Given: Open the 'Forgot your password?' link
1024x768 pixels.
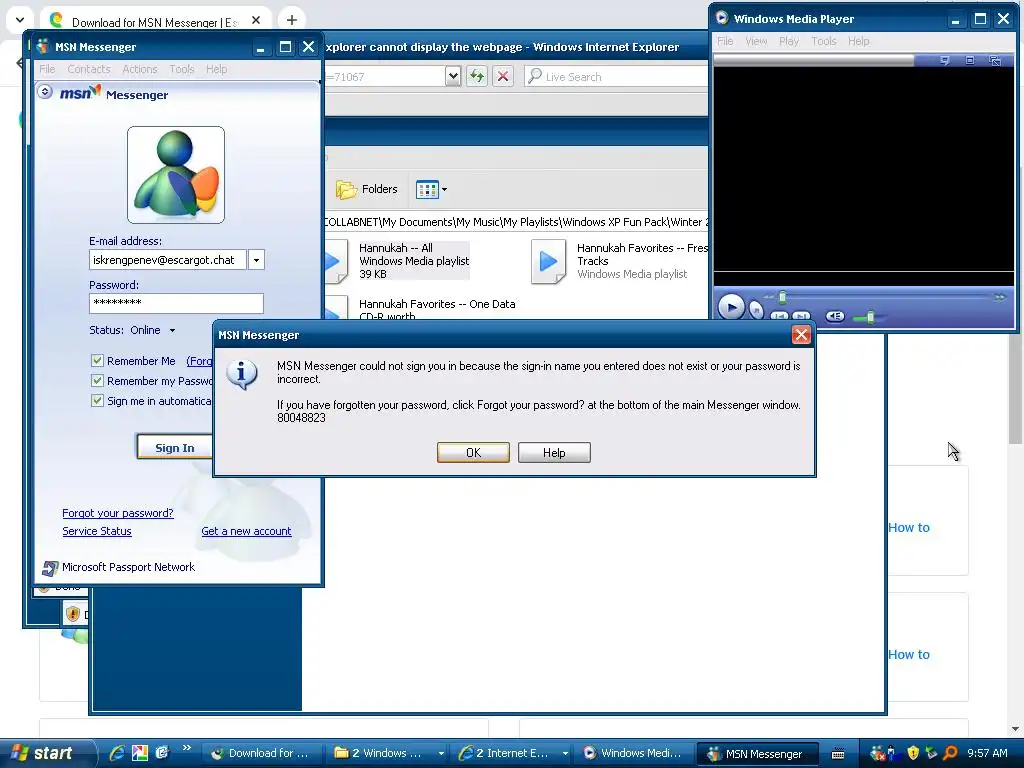Looking at the screenshot, I should coord(118,513).
